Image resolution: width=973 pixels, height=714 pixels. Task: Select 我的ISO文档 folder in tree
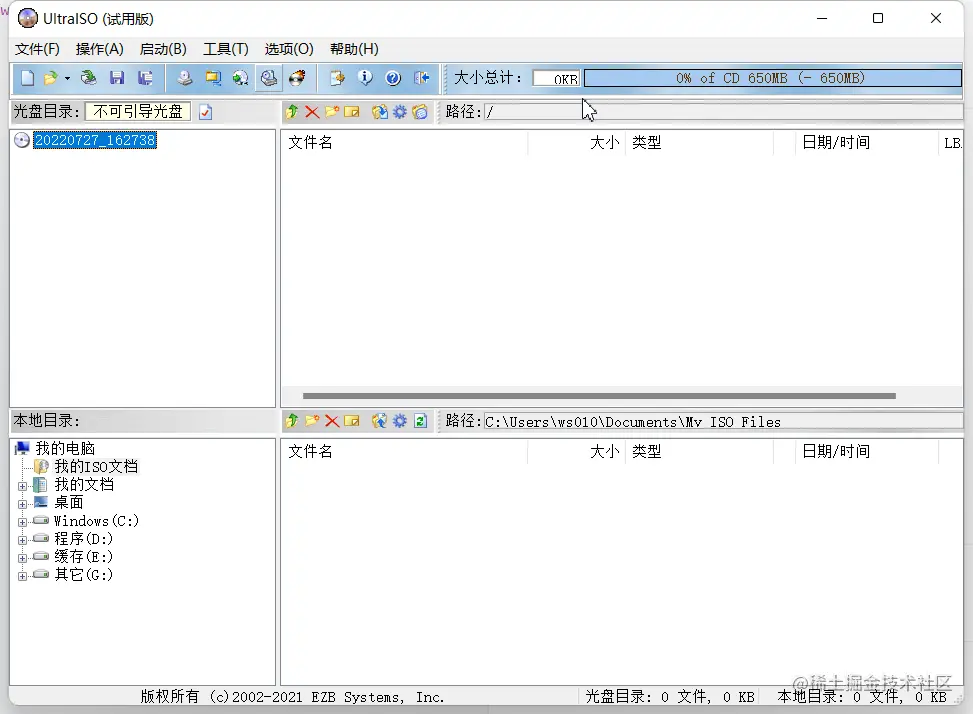point(96,466)
